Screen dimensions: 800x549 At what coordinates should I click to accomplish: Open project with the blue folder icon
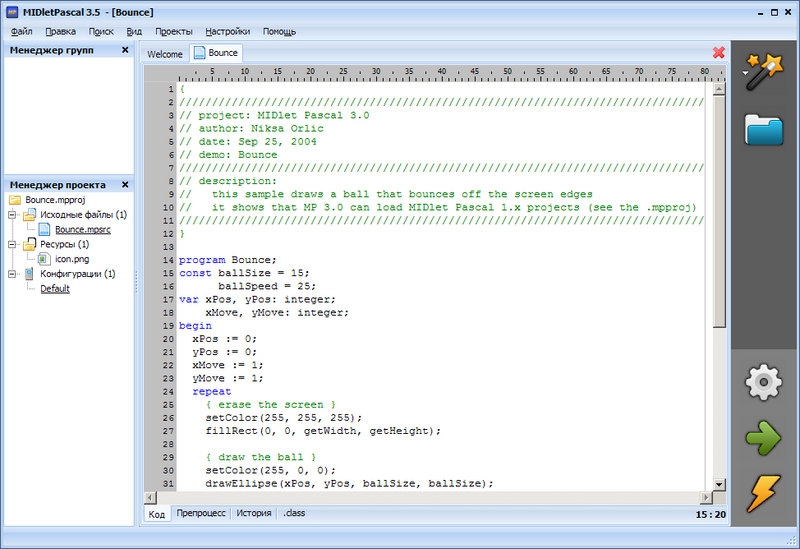click(x=765, y=131)
